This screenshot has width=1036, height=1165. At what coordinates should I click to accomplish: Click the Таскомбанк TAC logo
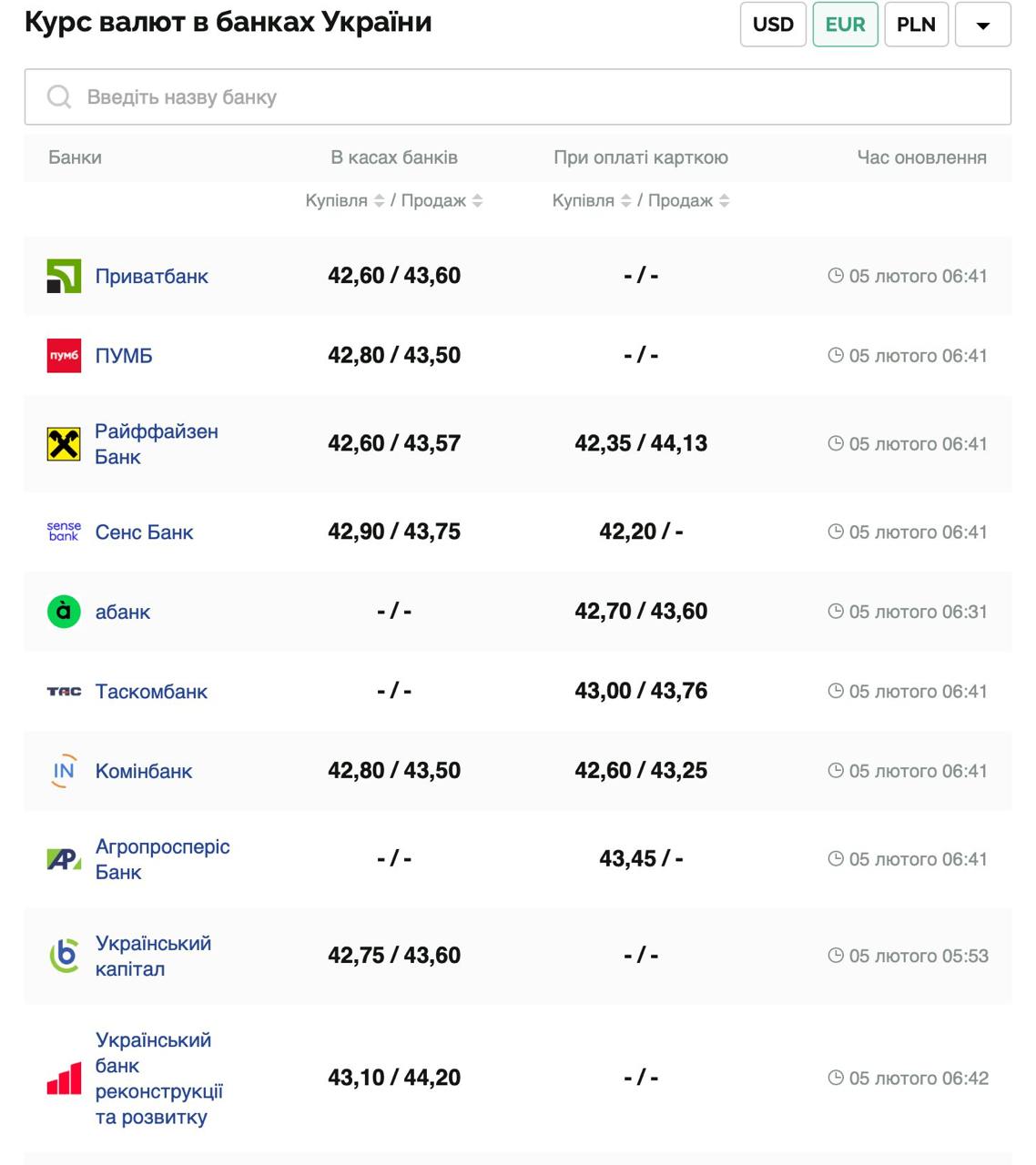click(64, 692)
